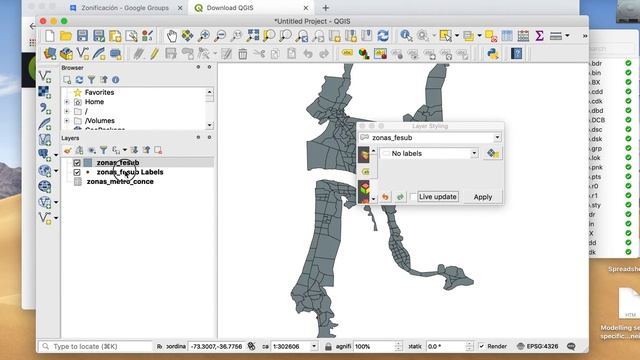
Task: Open the map scale dropdown 1:302606
Action: tap(314, 347)
